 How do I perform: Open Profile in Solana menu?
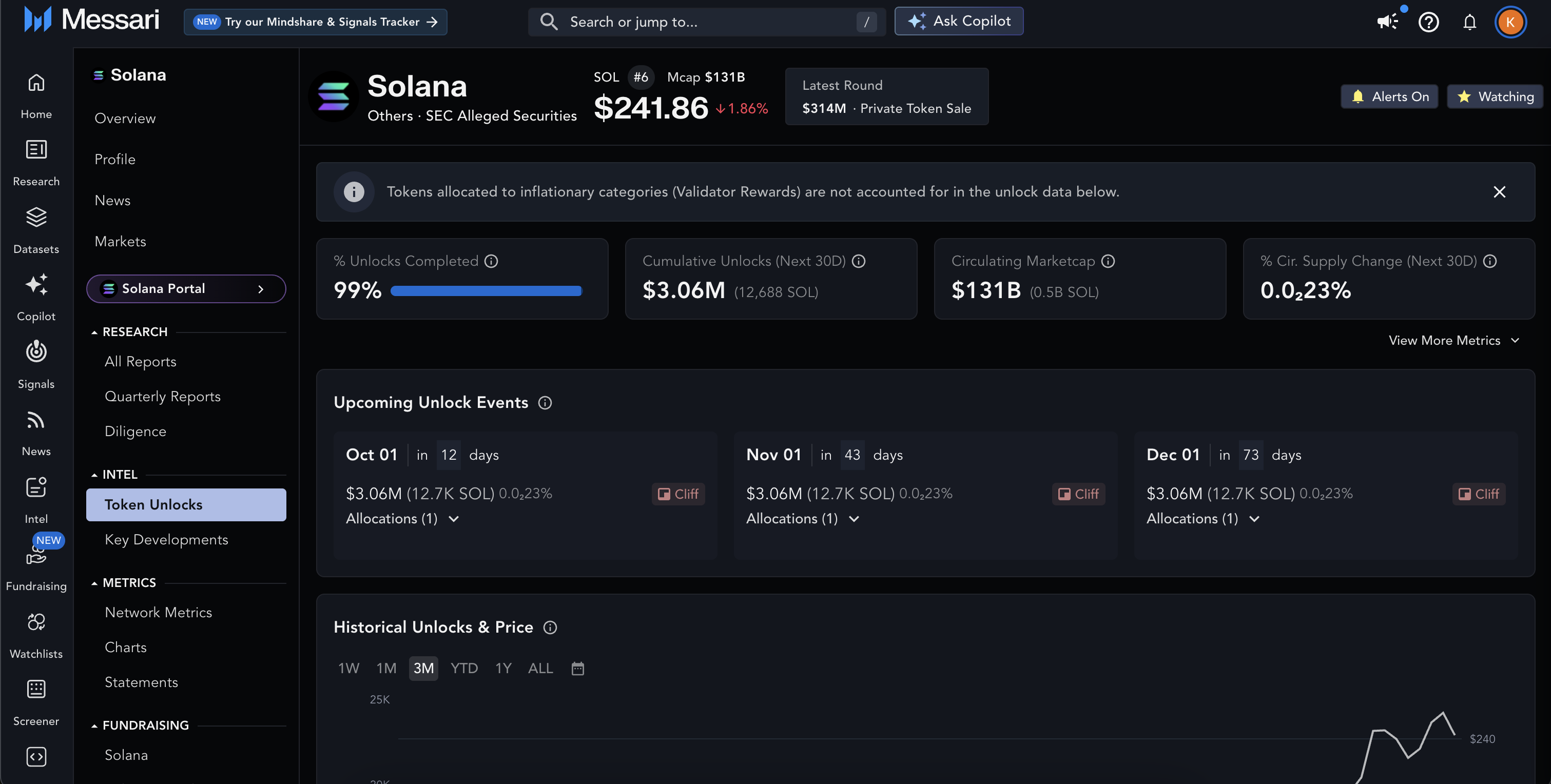pos(115,160)
